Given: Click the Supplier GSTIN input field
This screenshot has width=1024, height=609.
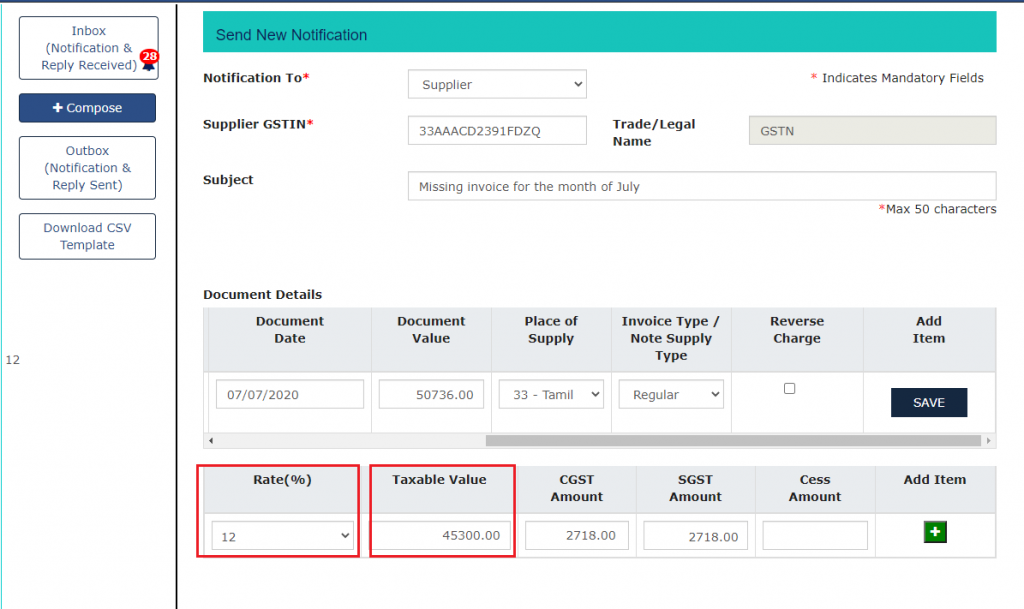Looking at the screenshot, I should tap(497, 131).
